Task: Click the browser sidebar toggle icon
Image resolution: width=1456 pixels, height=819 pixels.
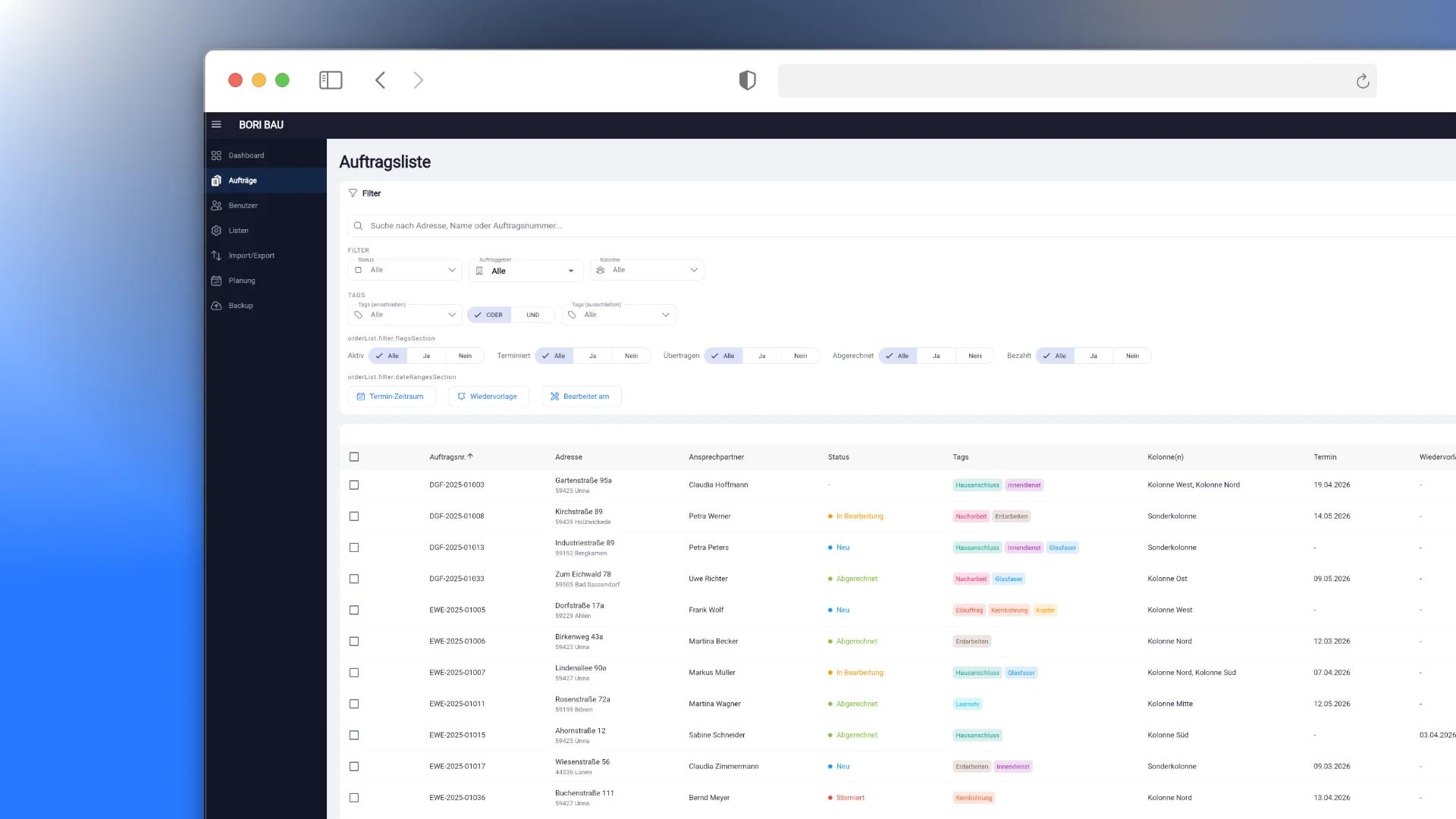Action: pyautogui.click(x=331, y=80)
